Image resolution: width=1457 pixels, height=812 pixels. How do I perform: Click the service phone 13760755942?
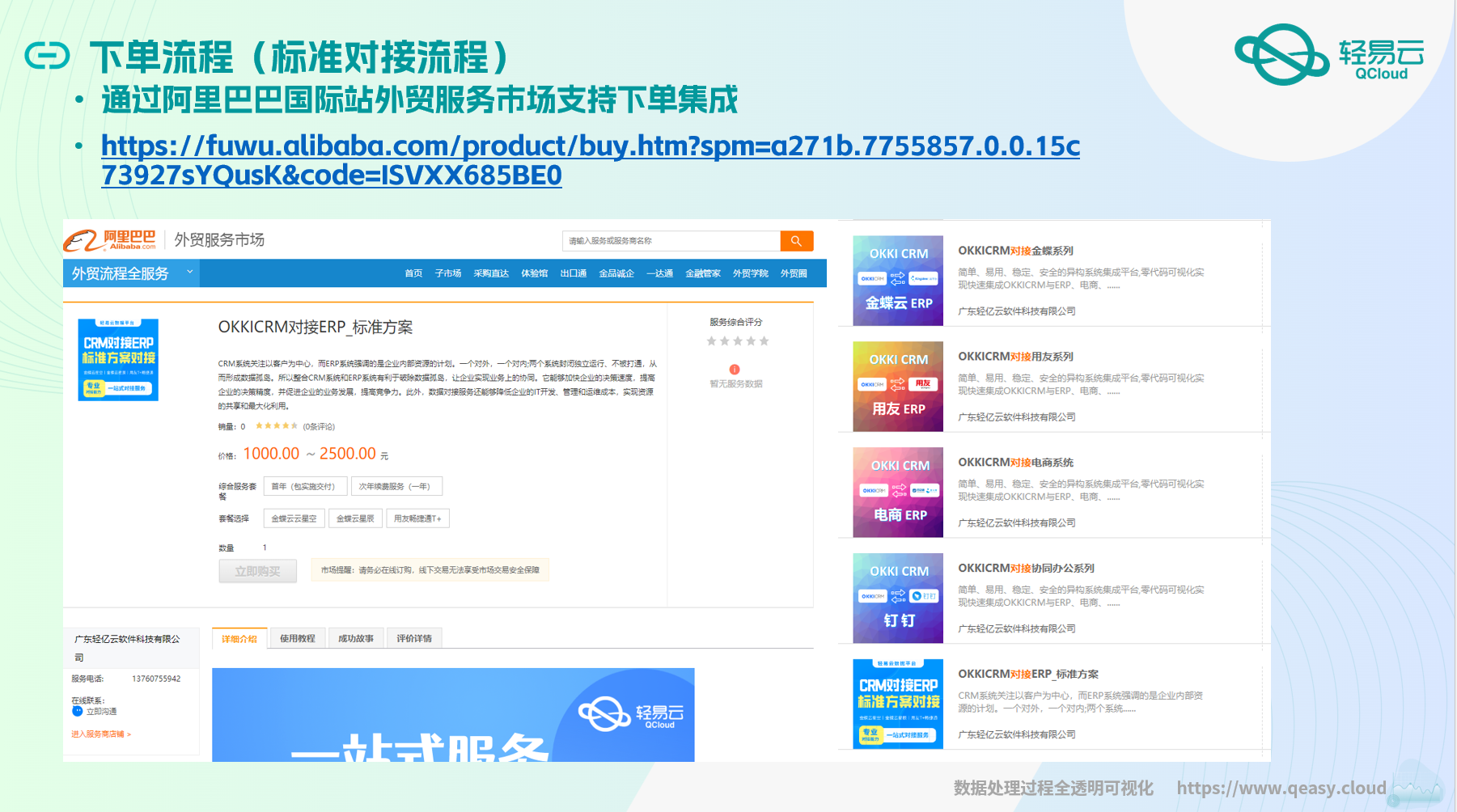click(x=156, y=679)
